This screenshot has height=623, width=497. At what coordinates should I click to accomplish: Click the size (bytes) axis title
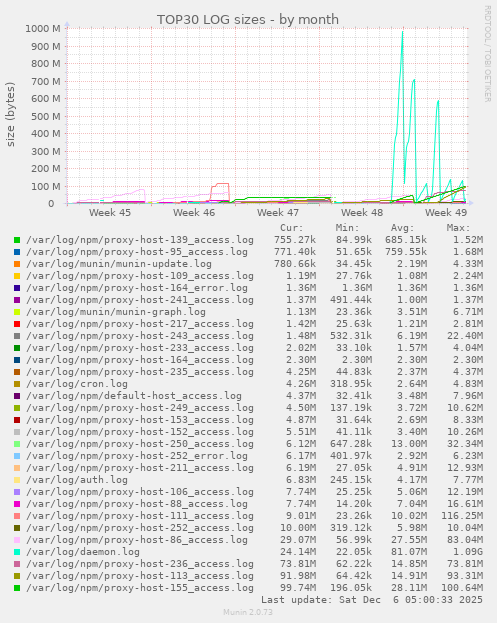(x=10, y=114)
